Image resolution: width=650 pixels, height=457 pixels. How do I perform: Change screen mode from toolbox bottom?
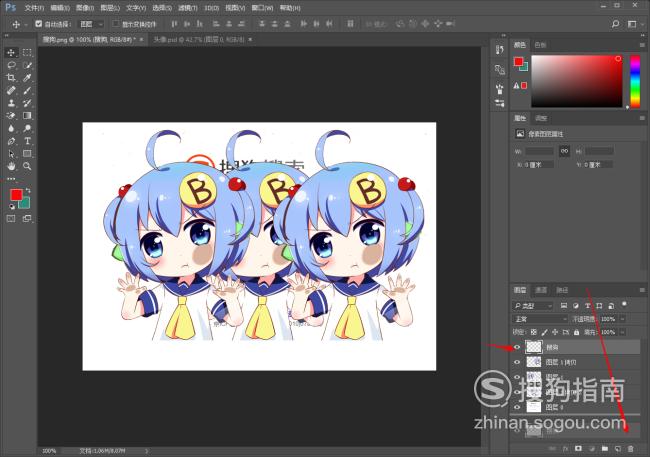point(27,219)
